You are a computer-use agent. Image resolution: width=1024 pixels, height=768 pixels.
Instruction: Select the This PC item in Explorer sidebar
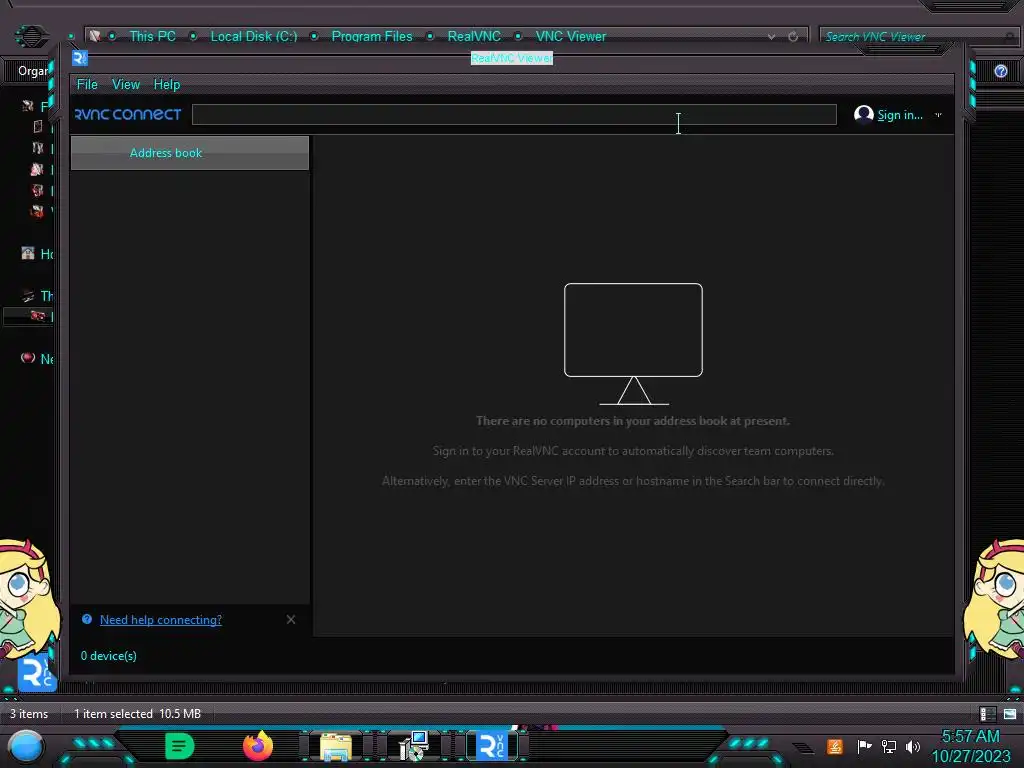click(x=37, y=296)
